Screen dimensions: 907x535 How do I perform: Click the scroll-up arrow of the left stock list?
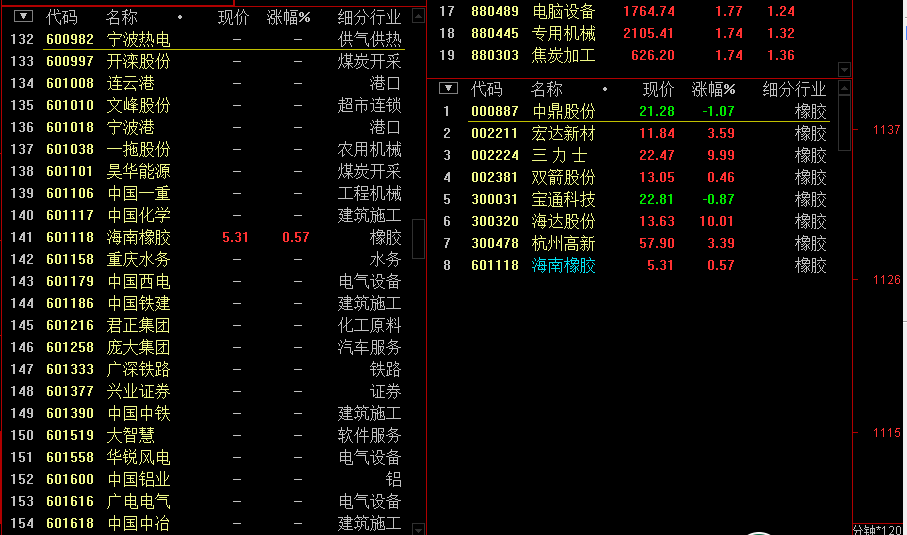pyautogui.click(x=418, y=16)
